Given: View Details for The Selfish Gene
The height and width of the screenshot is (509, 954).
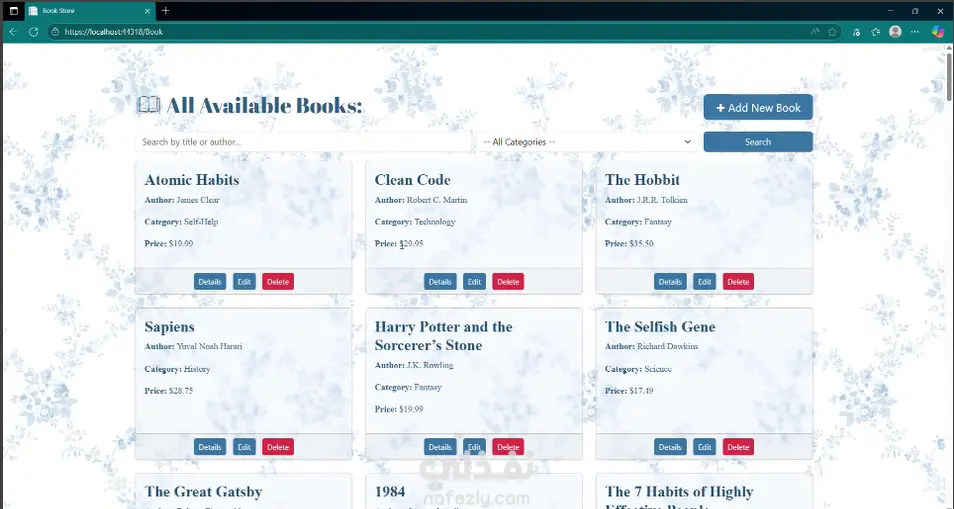Looking at the screenshot, I should click(x=670, y=447).
